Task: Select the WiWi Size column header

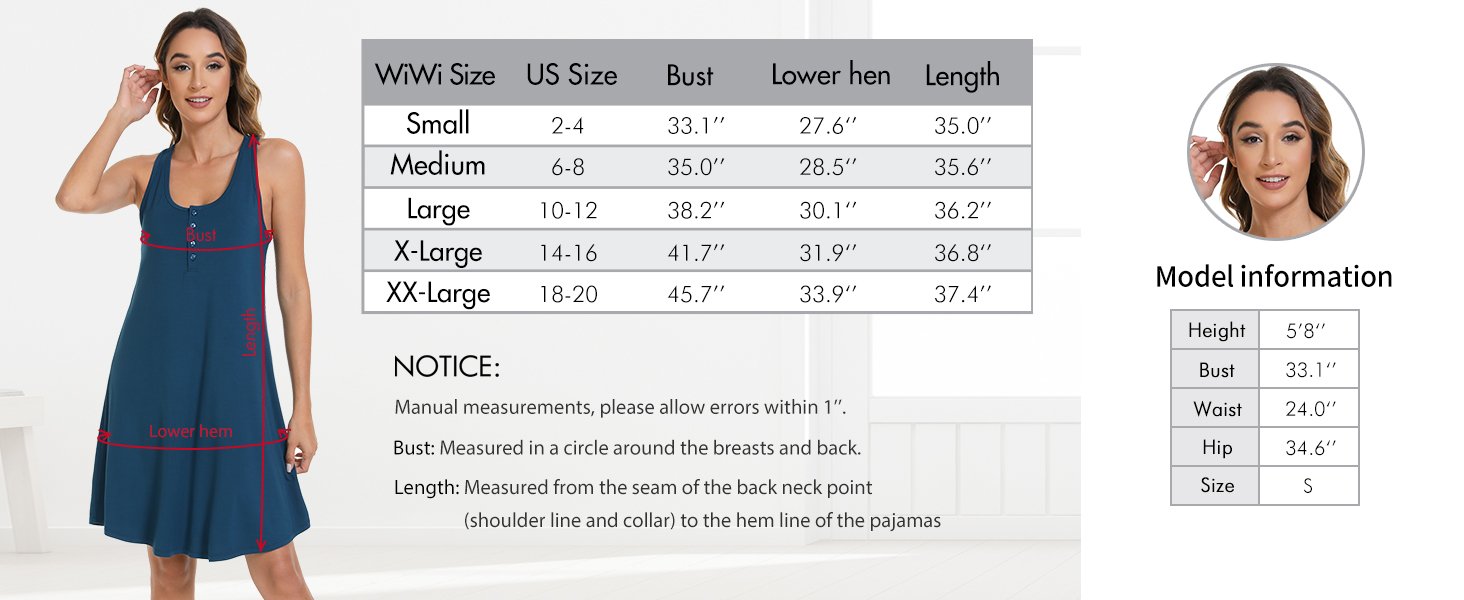Action: [x=435, y=75]
